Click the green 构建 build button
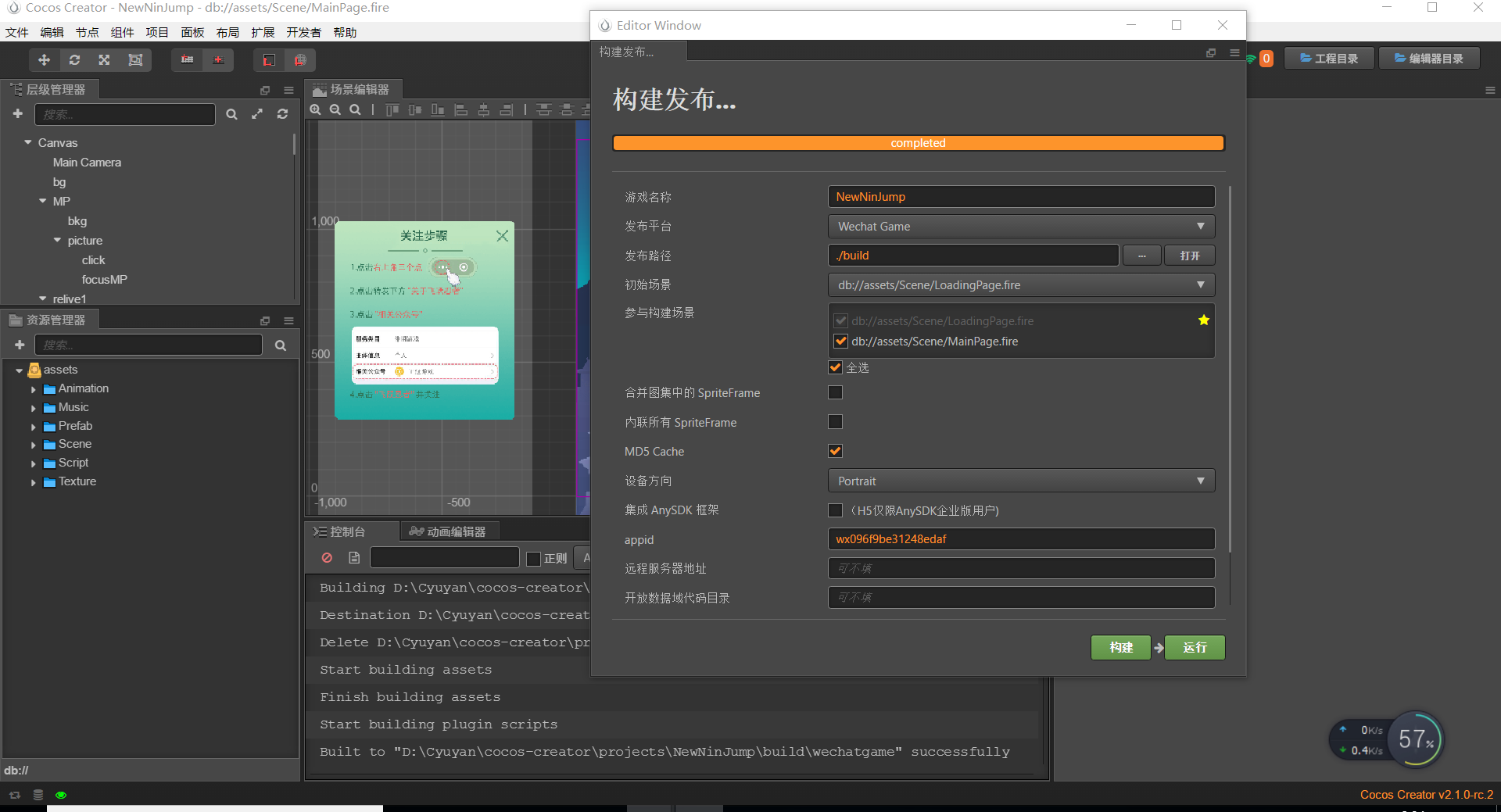The image size is (1501, 812). click(1121, 648)
